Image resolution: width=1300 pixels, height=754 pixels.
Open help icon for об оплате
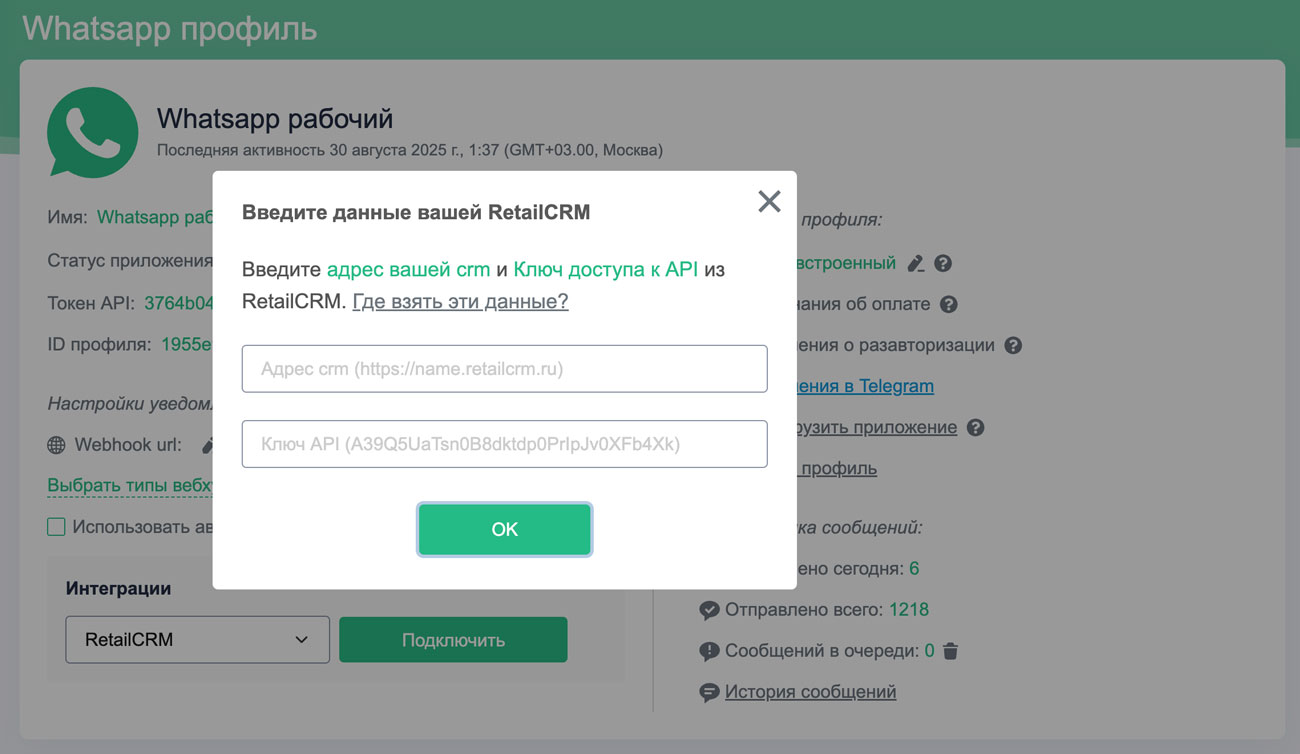[949, 304]
